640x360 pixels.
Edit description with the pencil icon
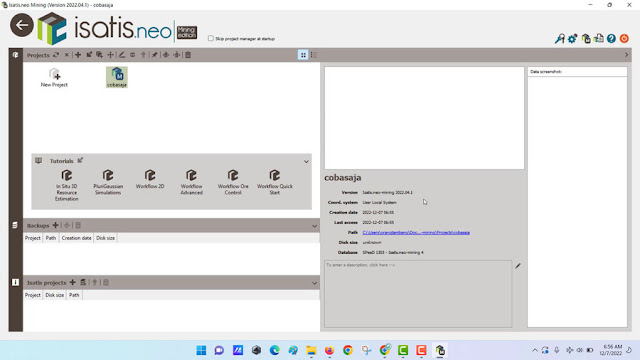click(x=518, y=266)
